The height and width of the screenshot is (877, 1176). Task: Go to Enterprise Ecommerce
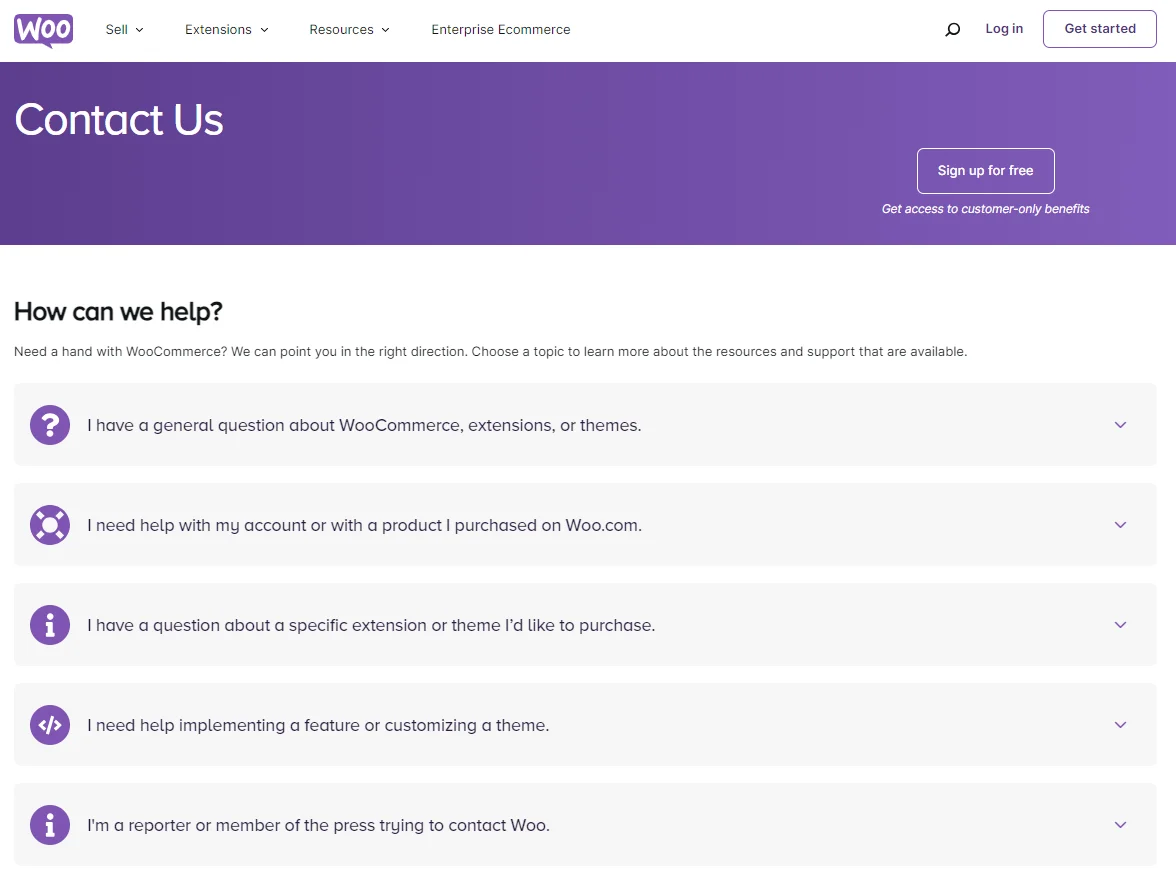[501, 29]
